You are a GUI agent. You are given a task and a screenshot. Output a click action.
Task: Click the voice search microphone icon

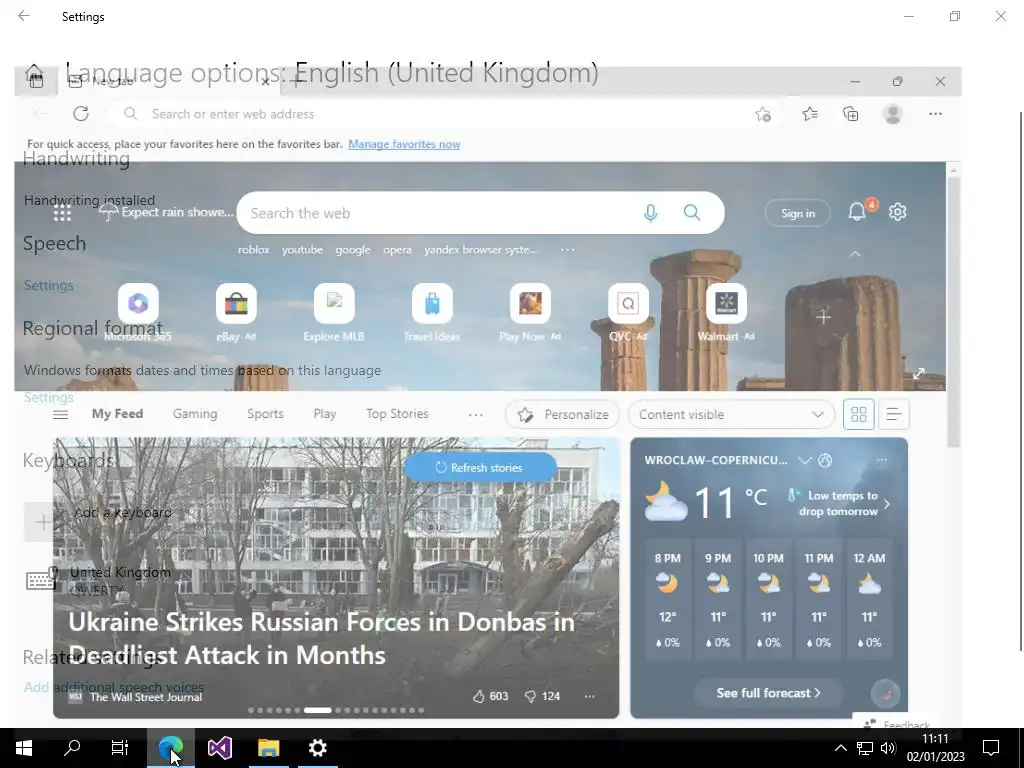coord(650,213)
